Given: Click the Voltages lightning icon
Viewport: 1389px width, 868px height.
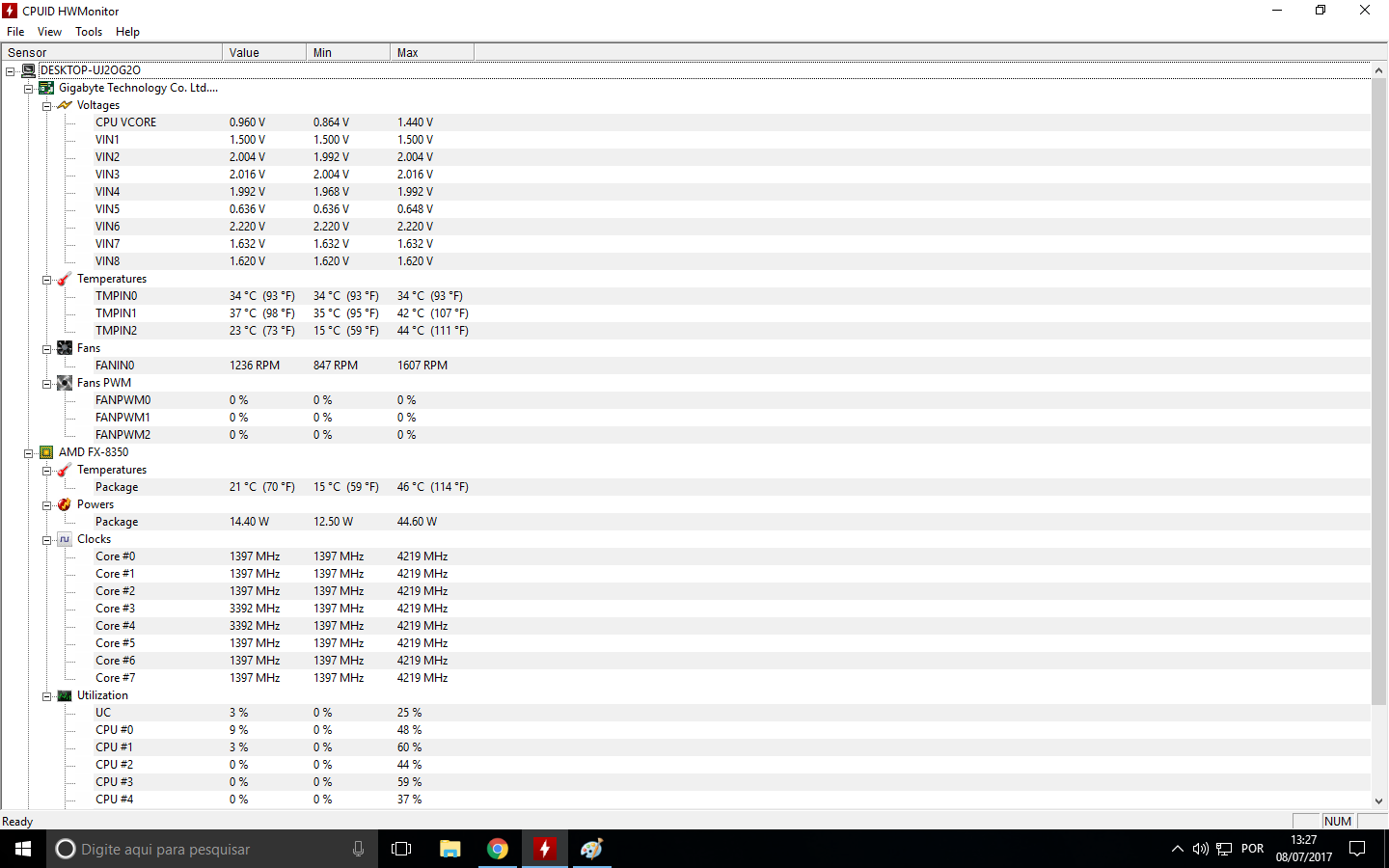Looking at the screenshot, I should click(65, 105).
